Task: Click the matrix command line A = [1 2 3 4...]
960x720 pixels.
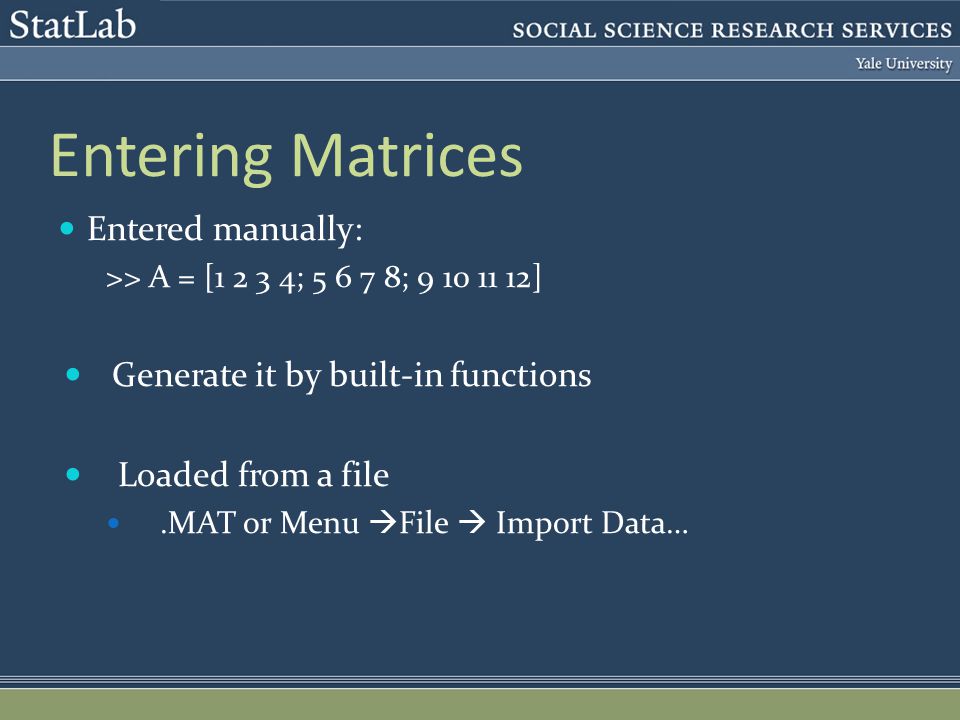Action: [323, 279]
